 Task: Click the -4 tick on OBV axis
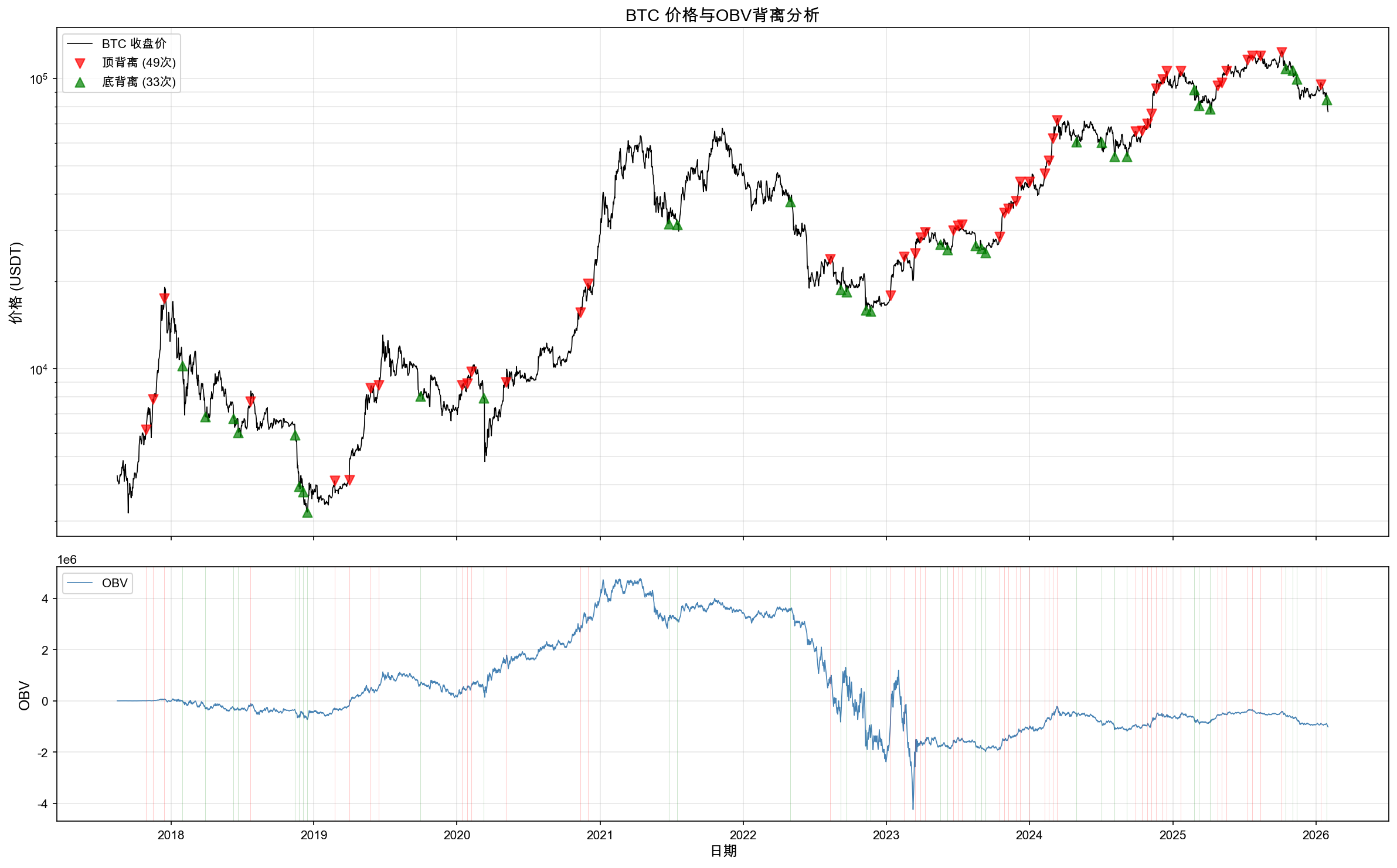[43, 804]
